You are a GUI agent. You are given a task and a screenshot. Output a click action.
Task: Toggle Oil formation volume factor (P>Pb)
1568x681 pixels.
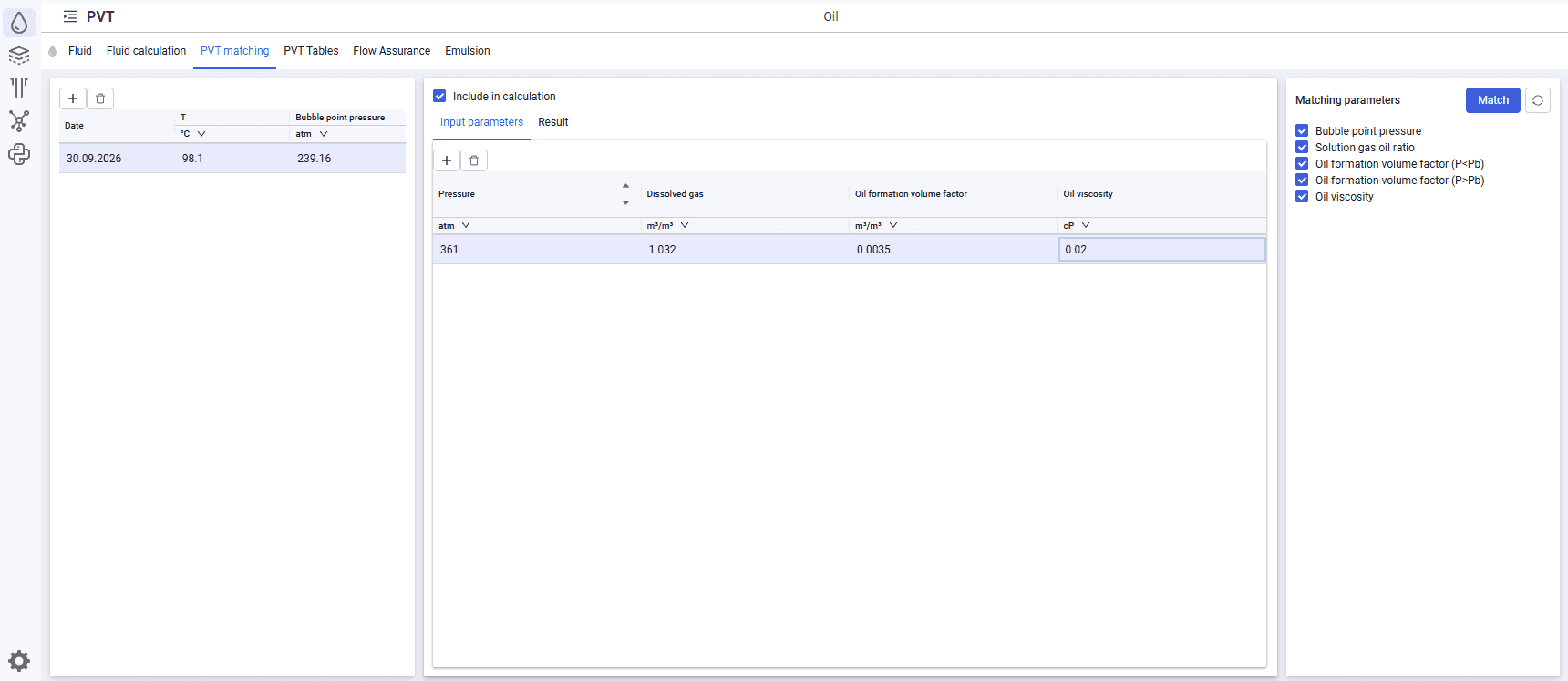(1302, 181)
